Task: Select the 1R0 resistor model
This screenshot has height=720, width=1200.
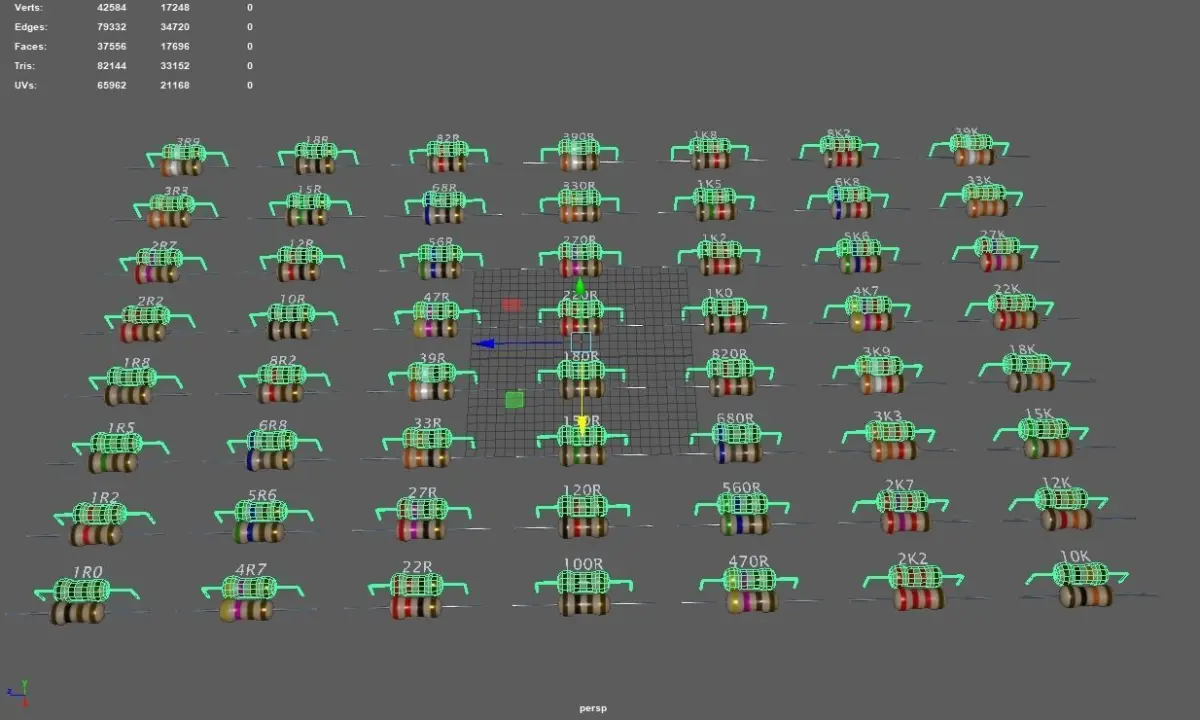Action: pyautogui.click(x=80, y=601)
